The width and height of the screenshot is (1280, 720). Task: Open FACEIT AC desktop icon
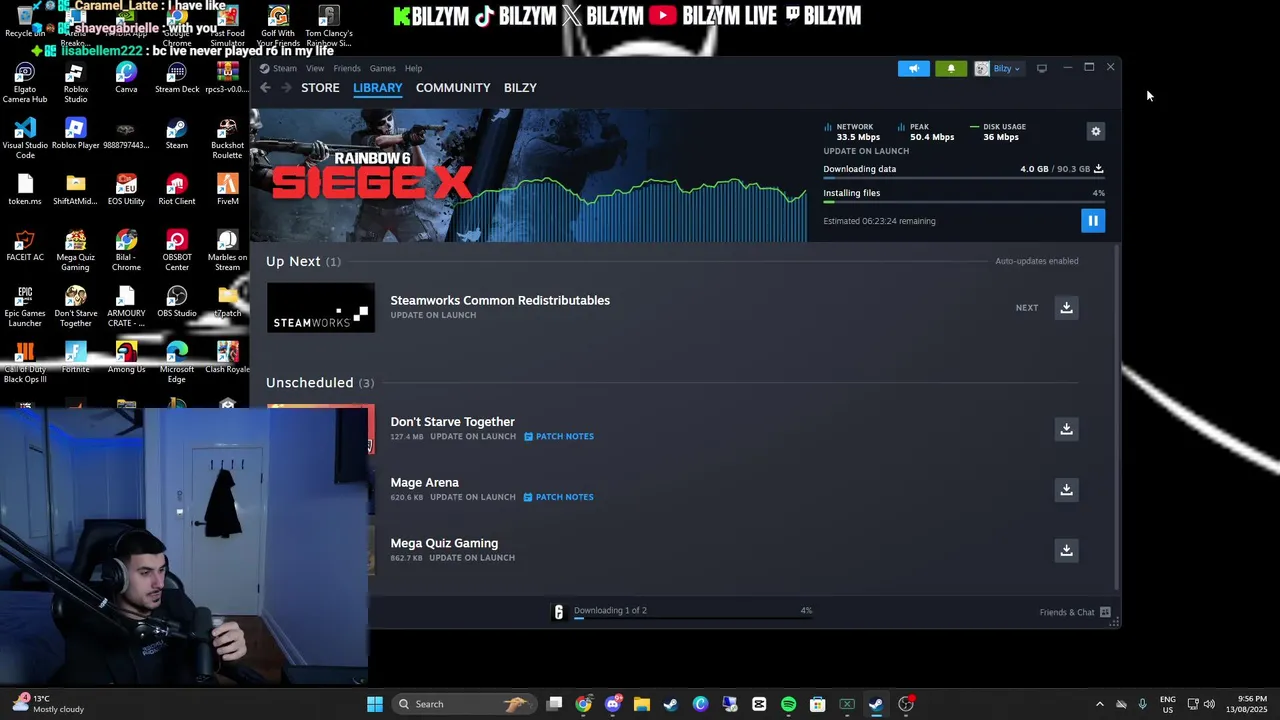(x=25, y=246)
